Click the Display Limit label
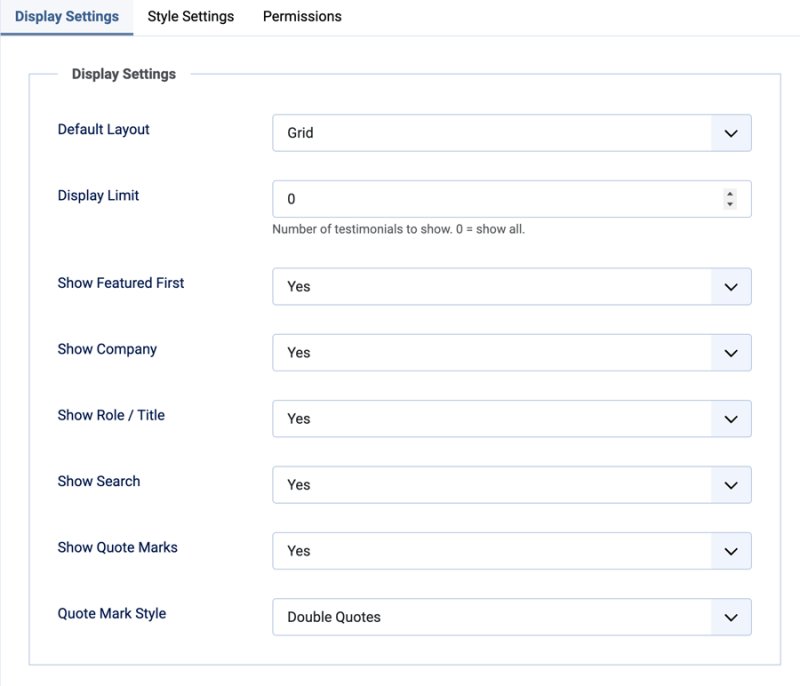 point(98,196)
